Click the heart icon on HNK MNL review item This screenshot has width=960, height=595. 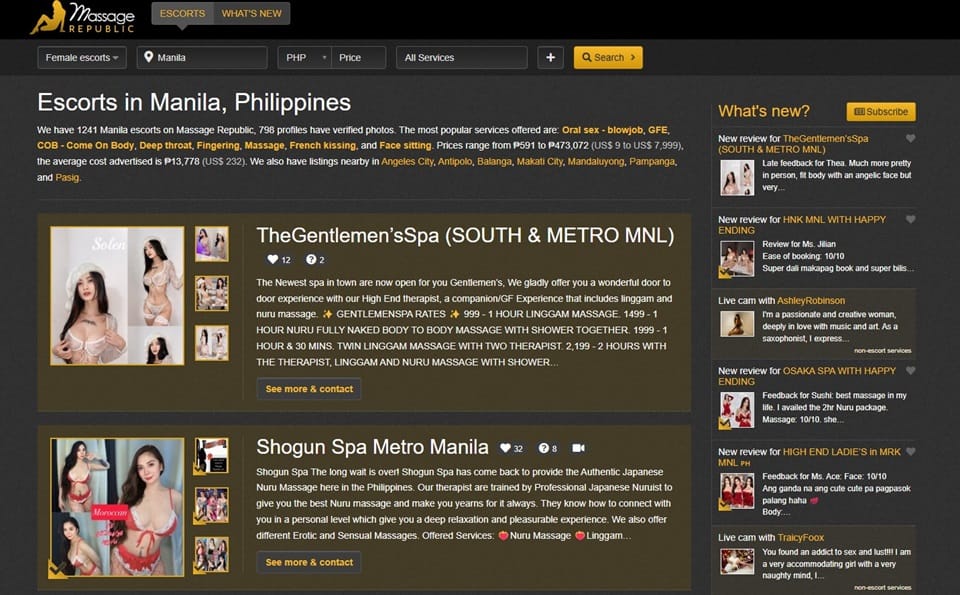[x=910, y=219]
